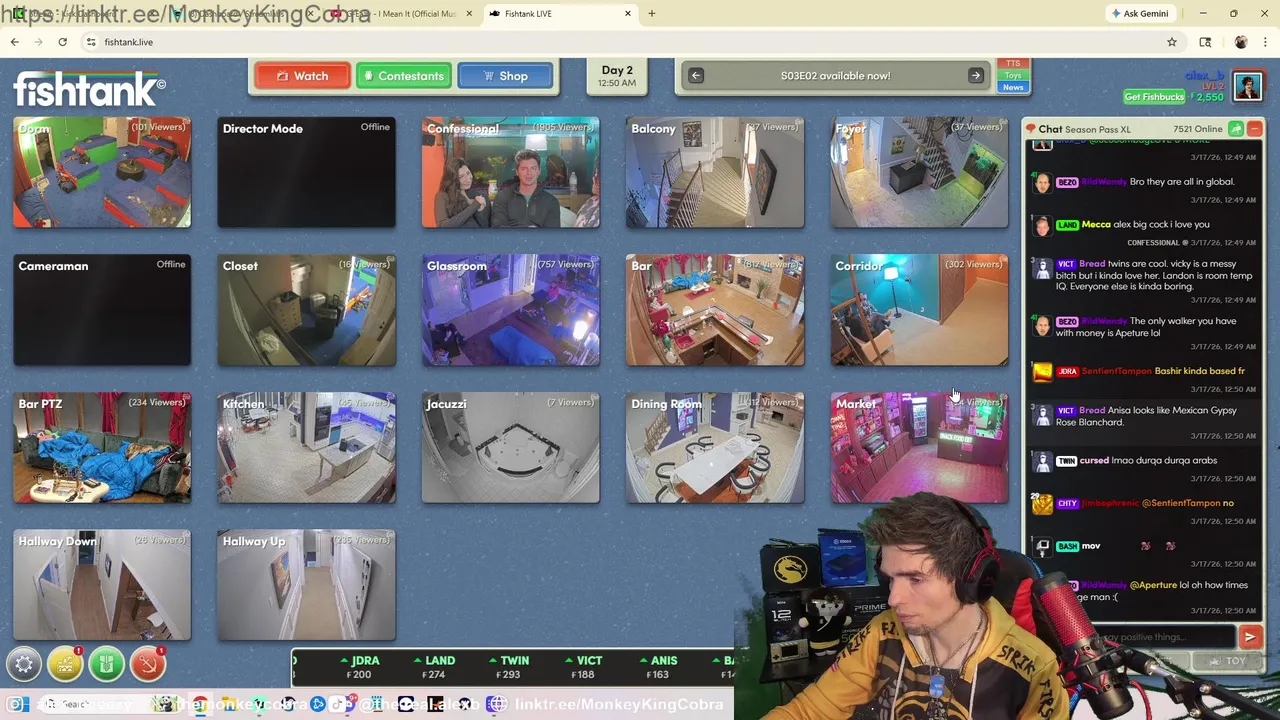This screenshot has width=1280, height=720.
Task: Click Ask Gemini button
Action: (x=1139, y=14)
